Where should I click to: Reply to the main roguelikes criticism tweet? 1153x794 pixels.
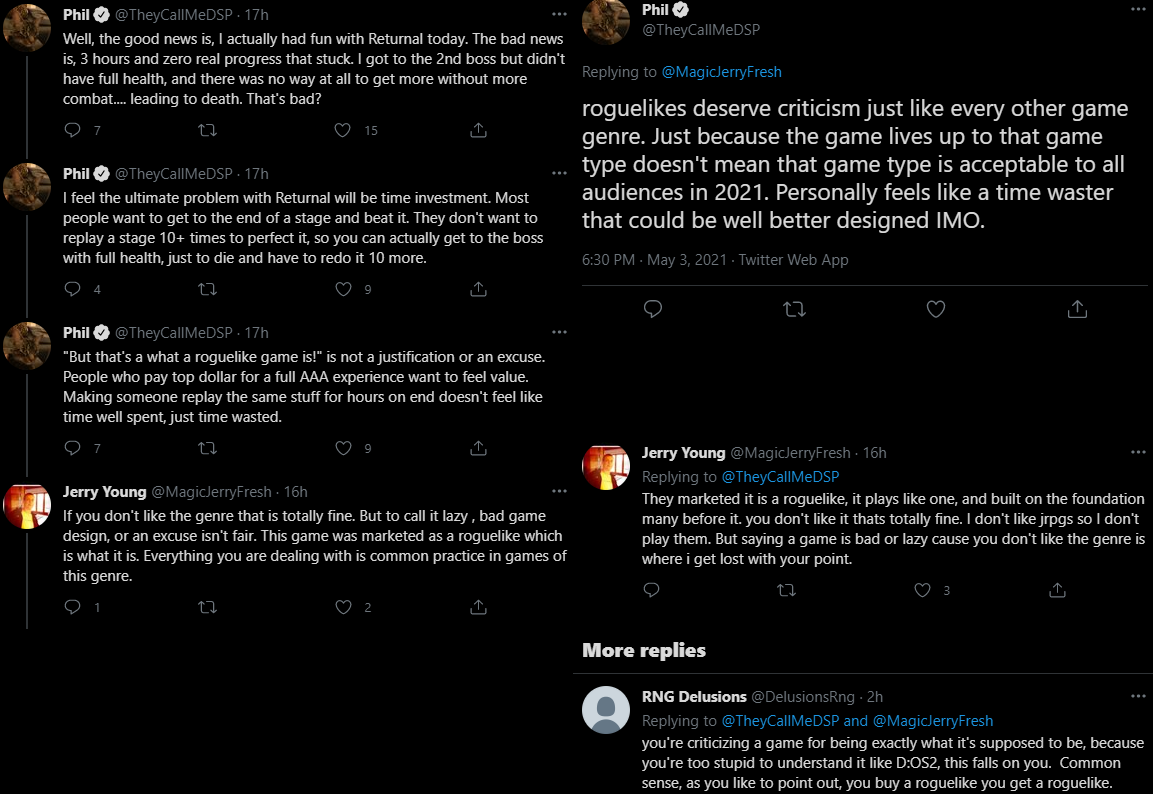pos(653,309)
